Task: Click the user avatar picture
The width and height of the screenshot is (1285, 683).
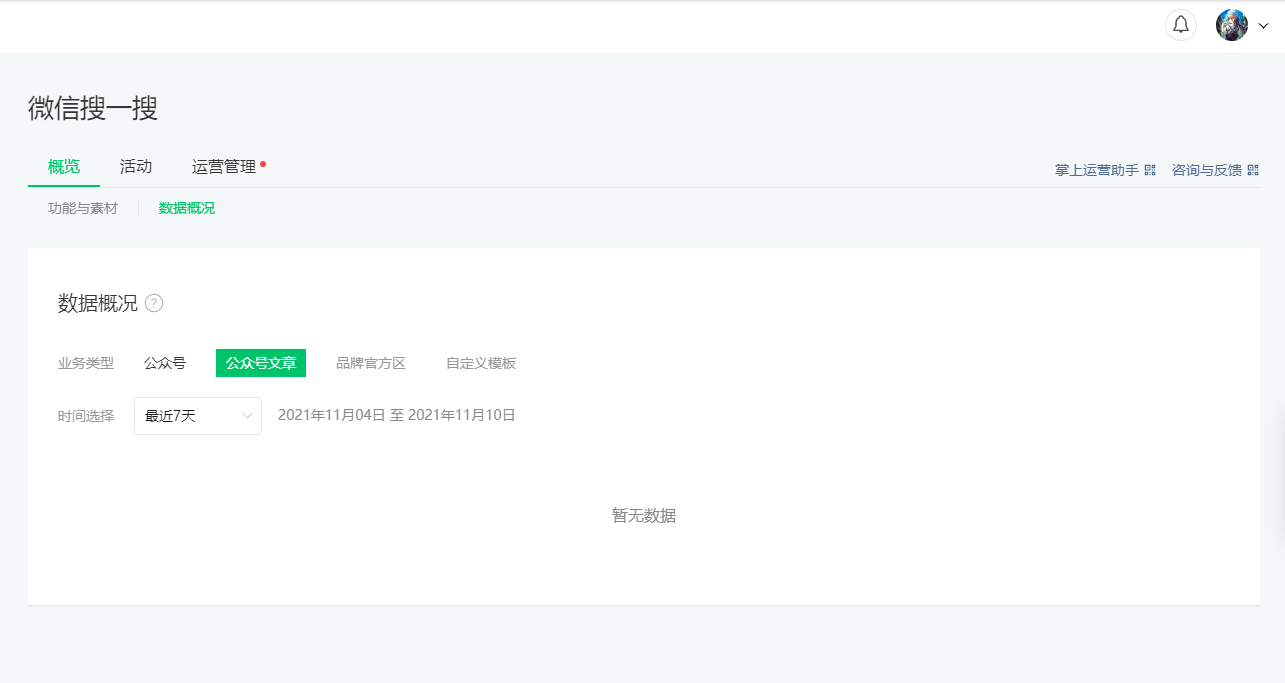Action: click(1232, 25)
